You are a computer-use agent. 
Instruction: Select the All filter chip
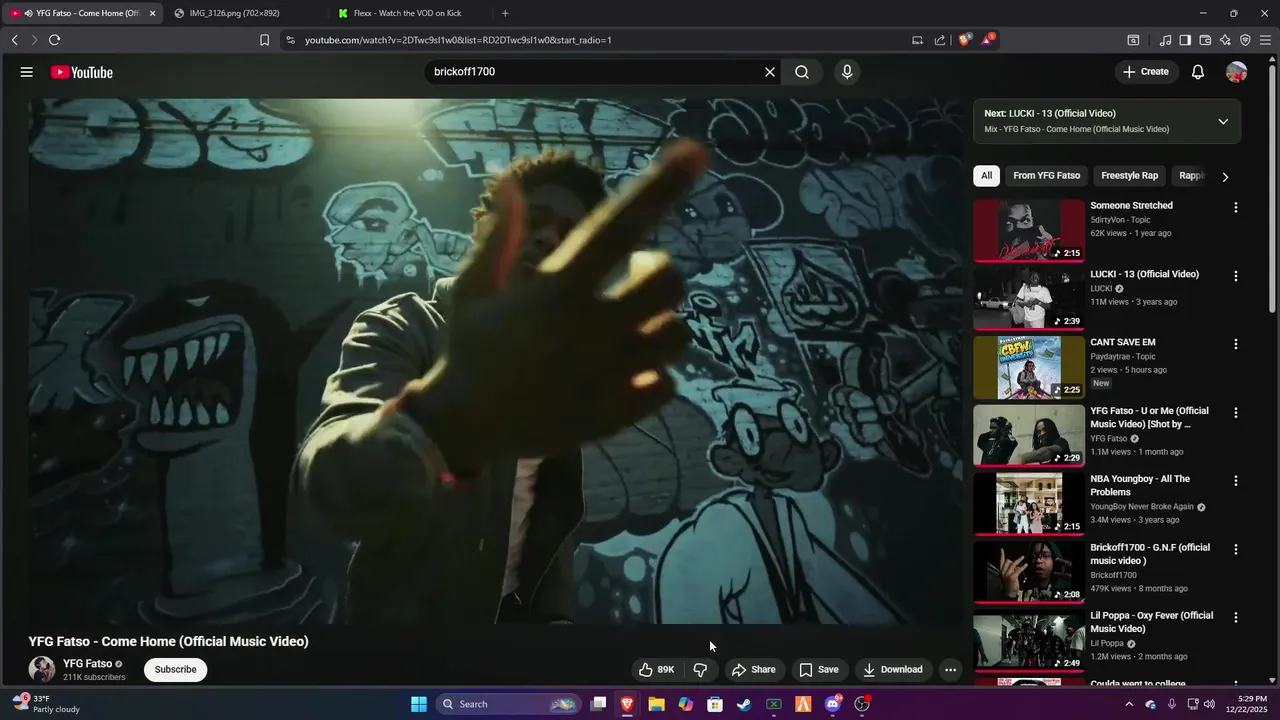click(x=986, y=176)
